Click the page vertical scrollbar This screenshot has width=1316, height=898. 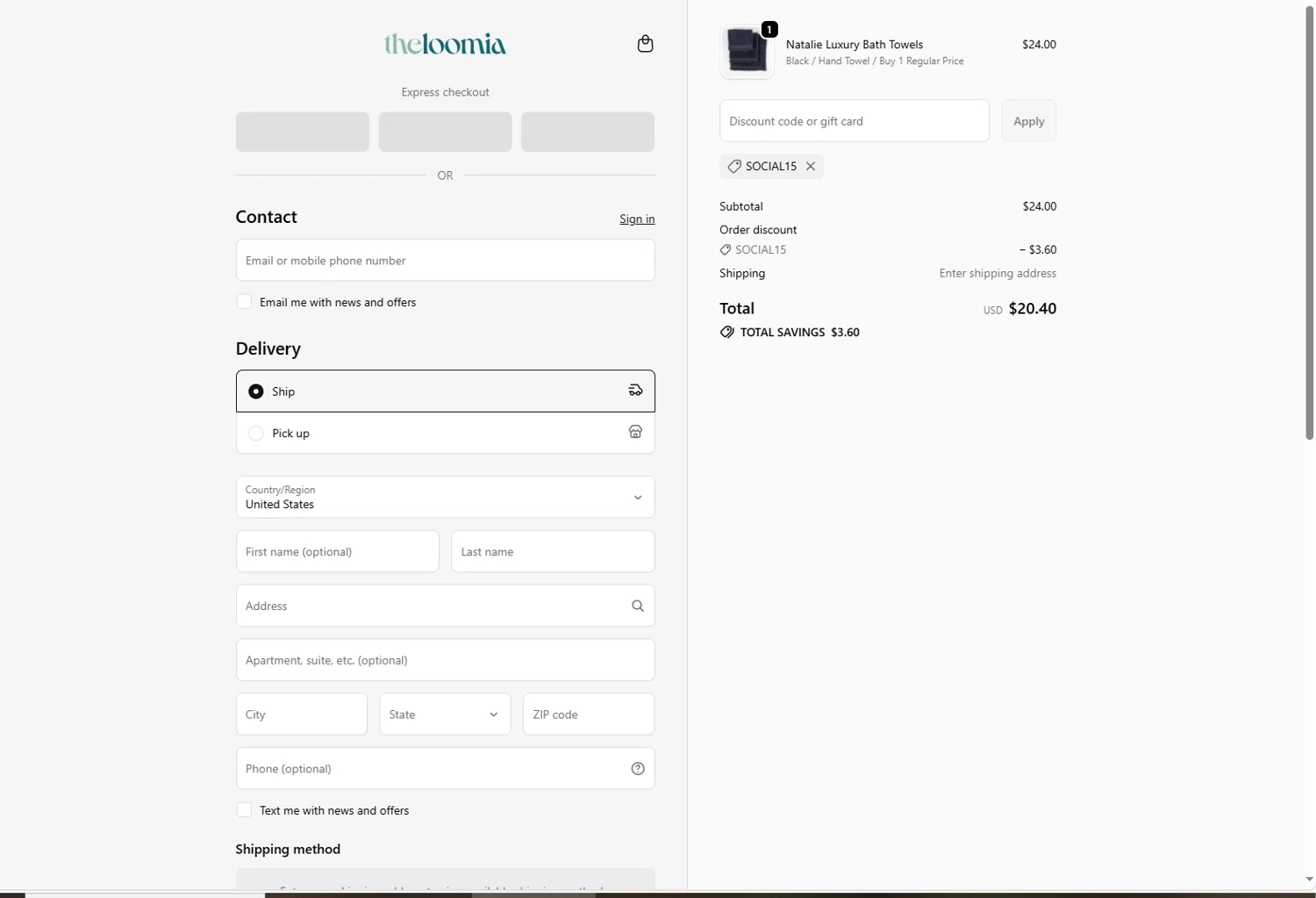tap(1309, 221)
